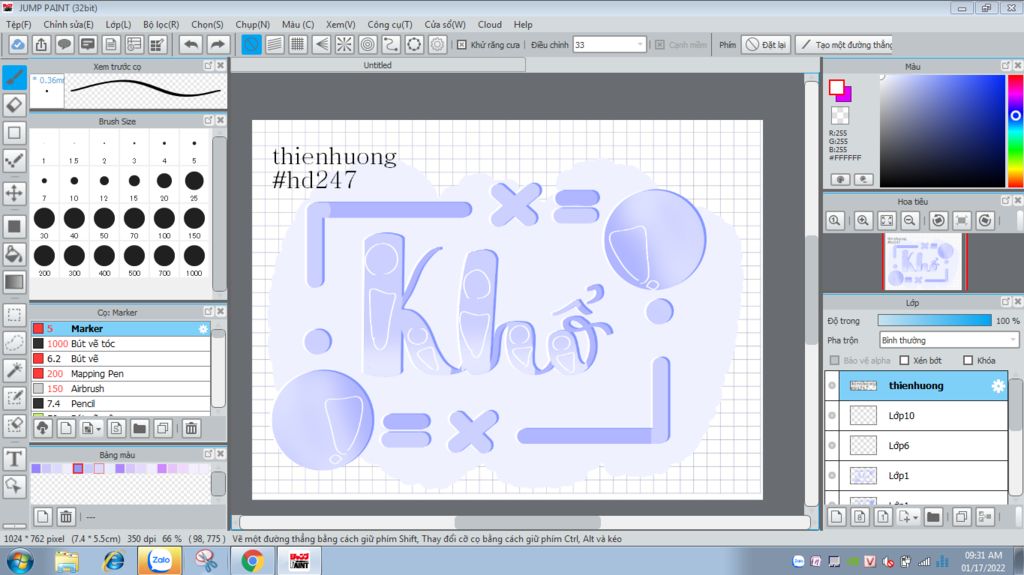The width and height of the screenshot is (1024, 575).
Task: Open add-layer dropdown arrow in layer panel
Action: 916,518
